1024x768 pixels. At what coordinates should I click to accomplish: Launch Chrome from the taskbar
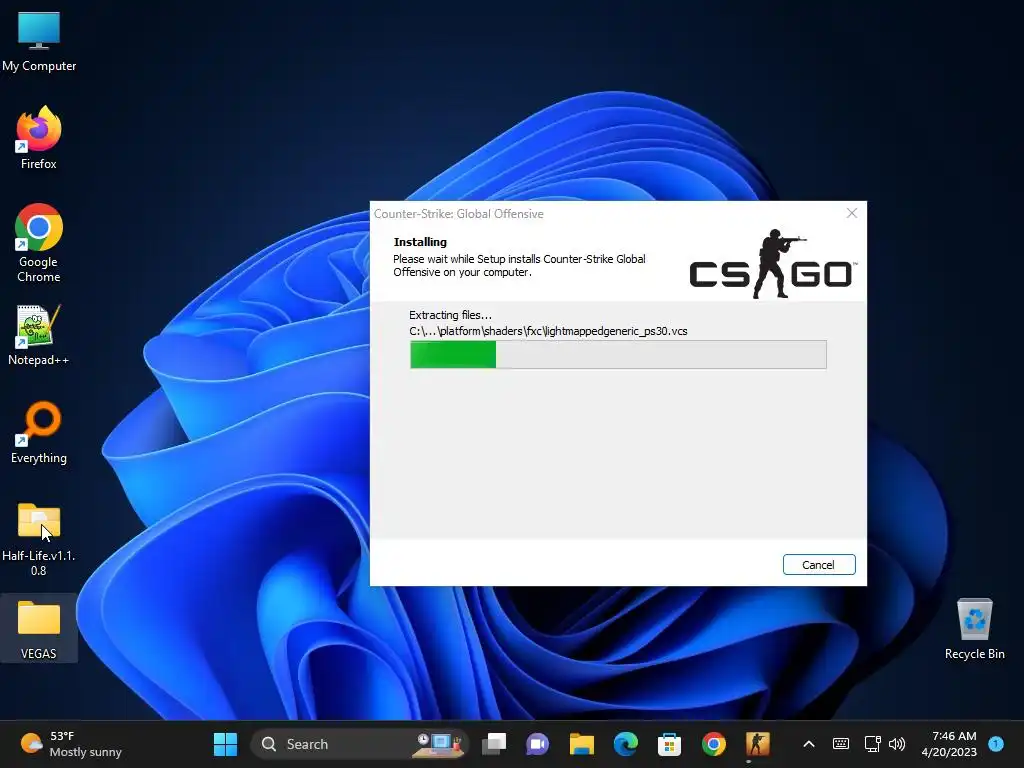[714, 744]
